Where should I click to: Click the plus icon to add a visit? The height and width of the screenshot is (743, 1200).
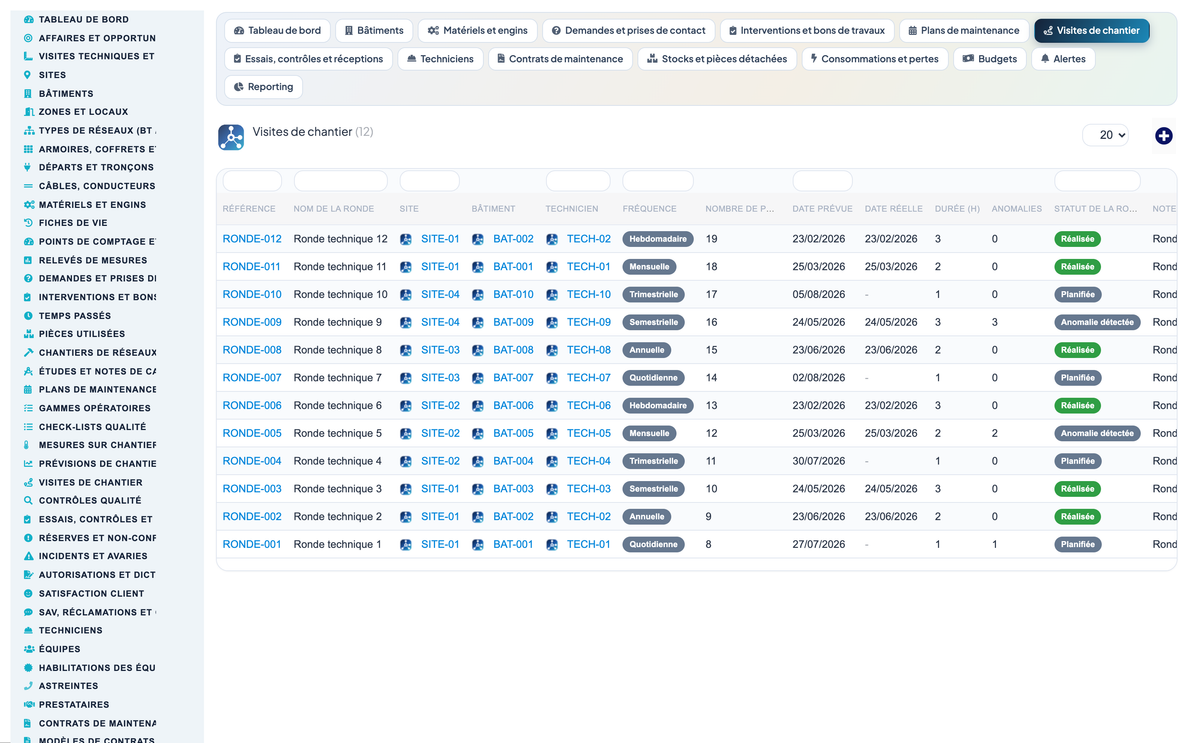1163,136
